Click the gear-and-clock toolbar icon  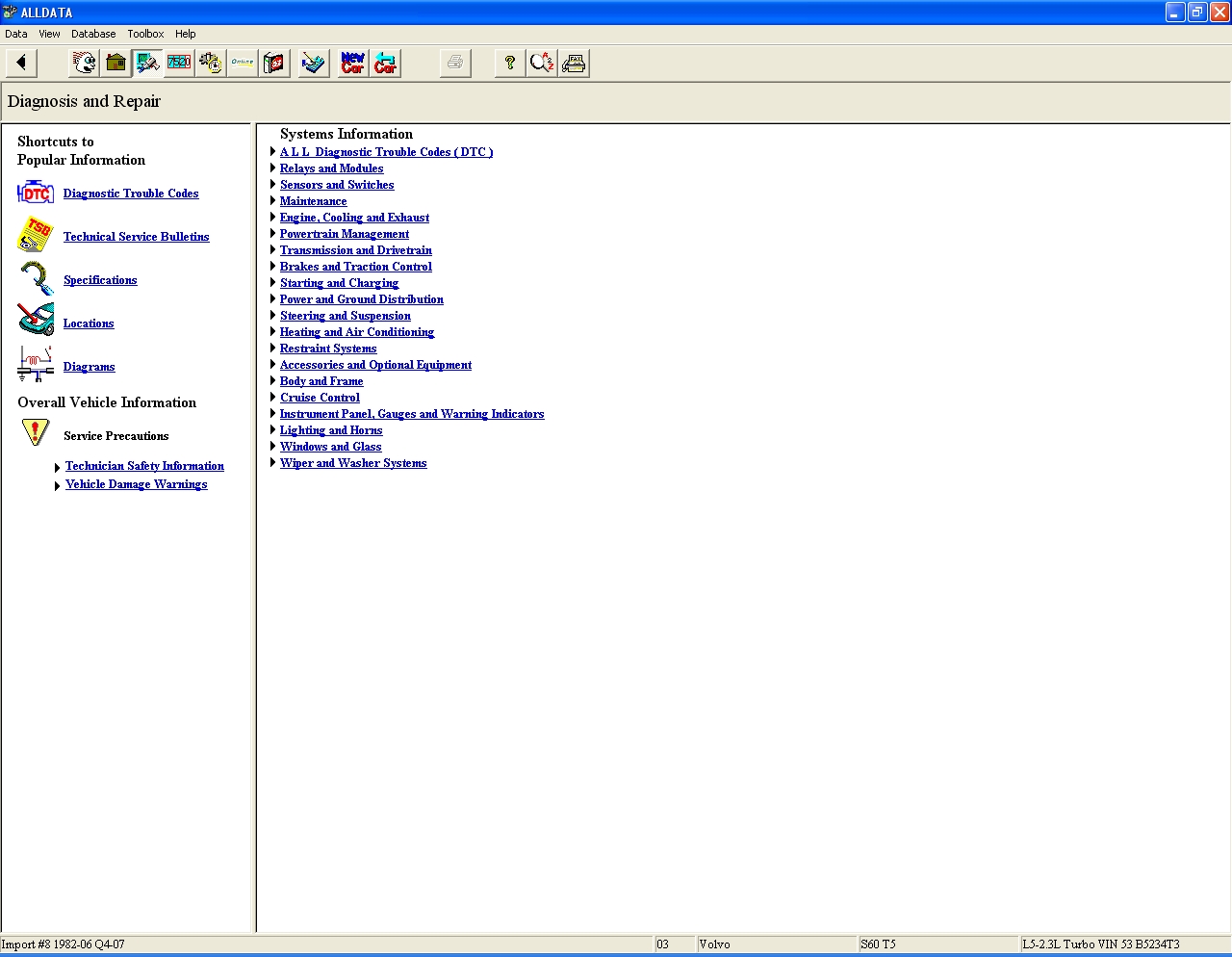[x=212, y=64]
